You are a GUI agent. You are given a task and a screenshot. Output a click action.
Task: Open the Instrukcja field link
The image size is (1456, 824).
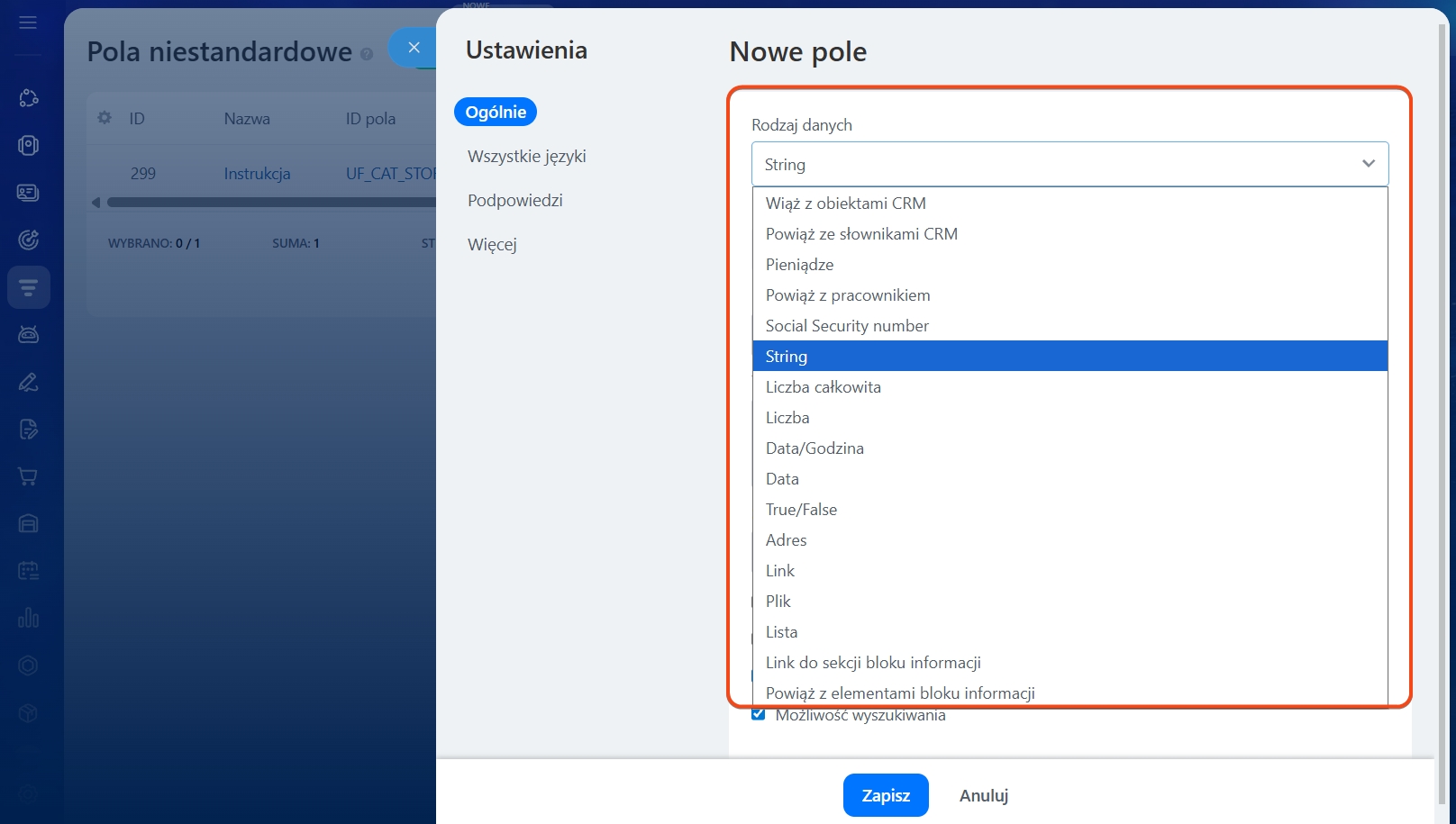point(257,174)
